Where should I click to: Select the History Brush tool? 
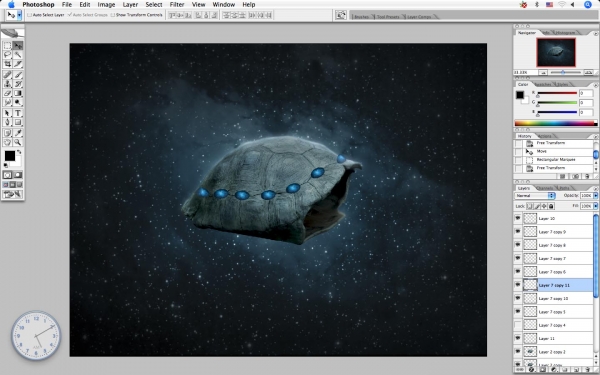pos(18,84)
